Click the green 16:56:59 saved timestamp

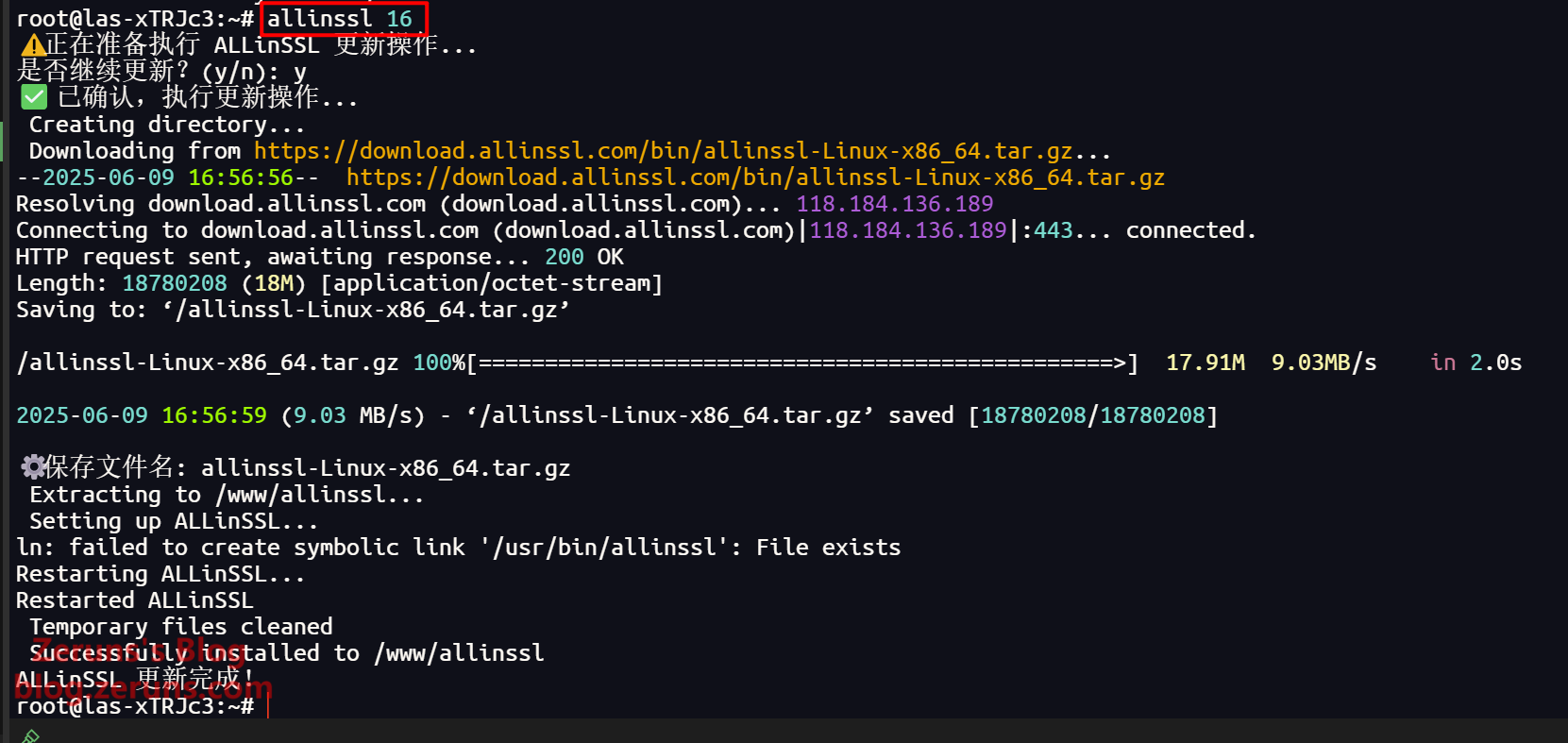(x=214, y=415)
